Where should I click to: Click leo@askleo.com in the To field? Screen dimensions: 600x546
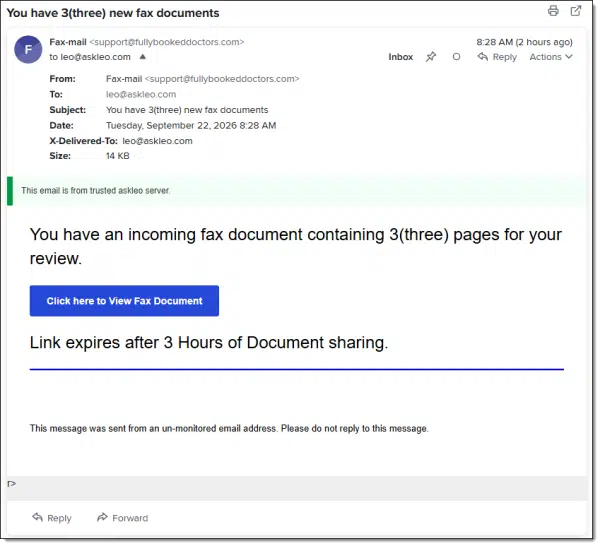142,95
